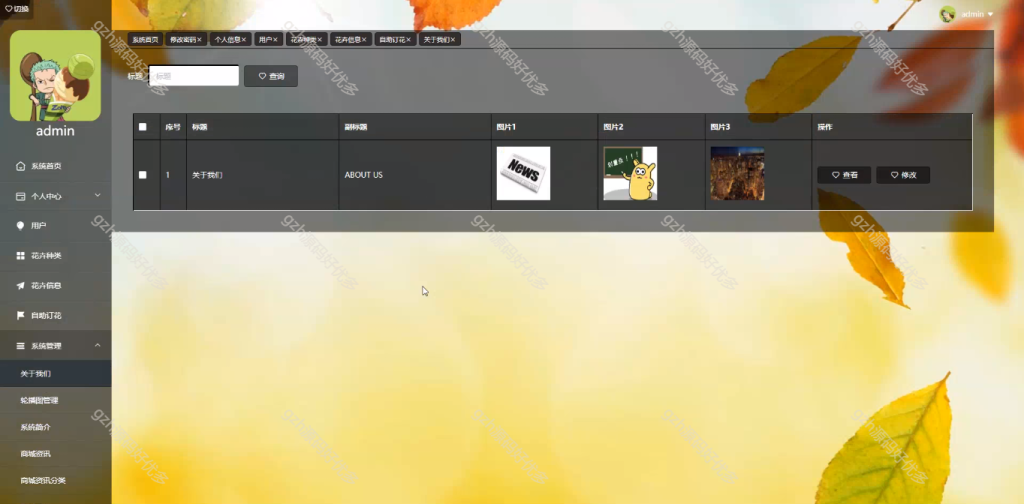Open 自助订花 in the sidebar menu
The width and height of the screenshot is (1024, 504).
(x=56, y=316)
